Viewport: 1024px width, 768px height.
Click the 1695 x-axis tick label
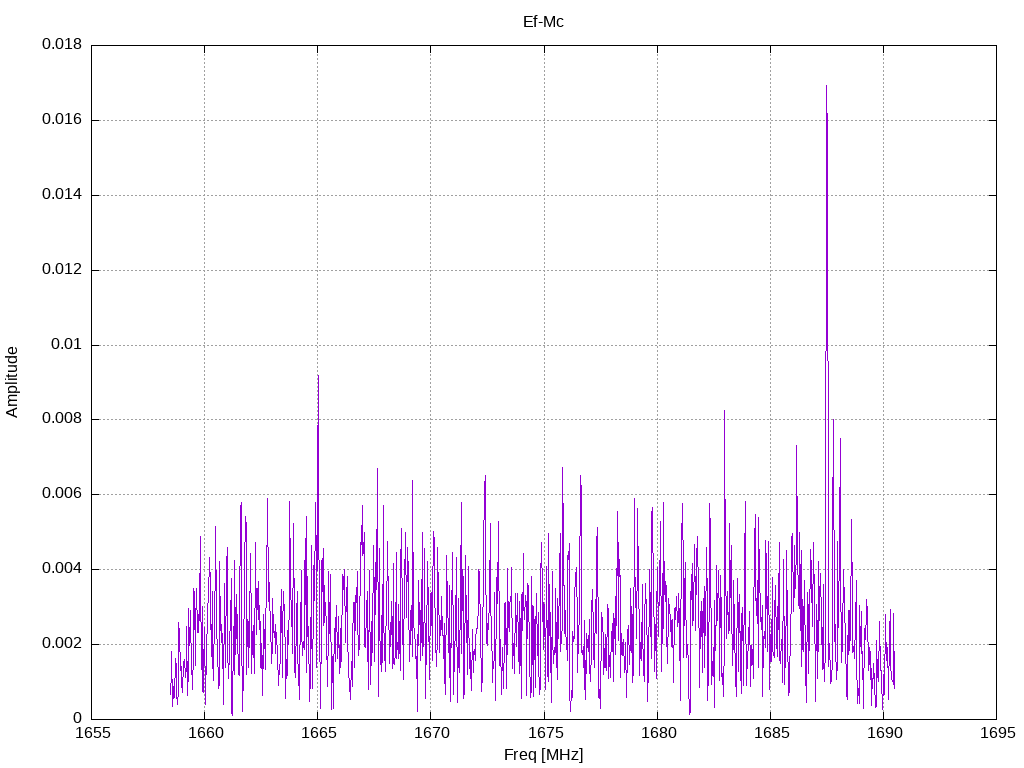pyautogui.click(x=997, y=733)
